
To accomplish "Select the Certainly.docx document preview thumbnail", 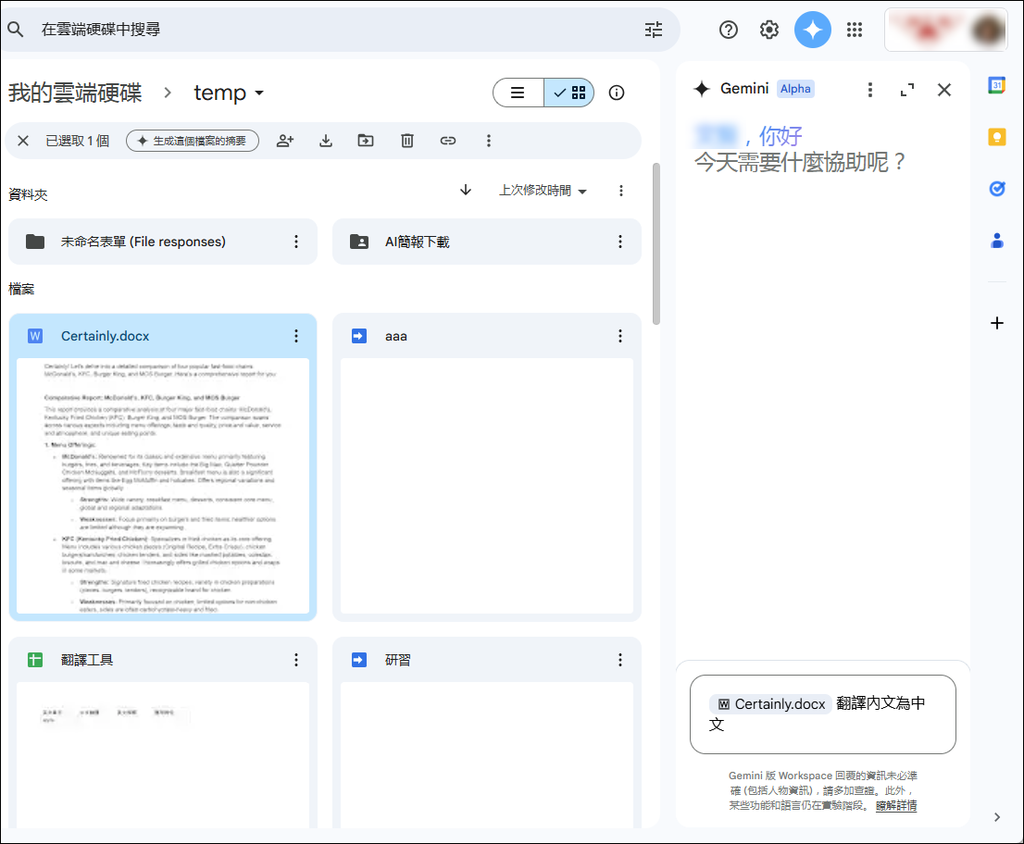I will 163,485.
